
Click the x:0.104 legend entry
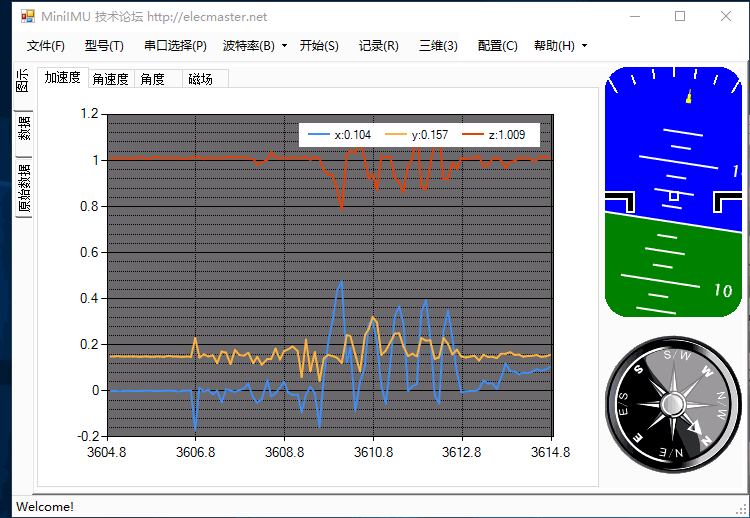tap(339, 135)
